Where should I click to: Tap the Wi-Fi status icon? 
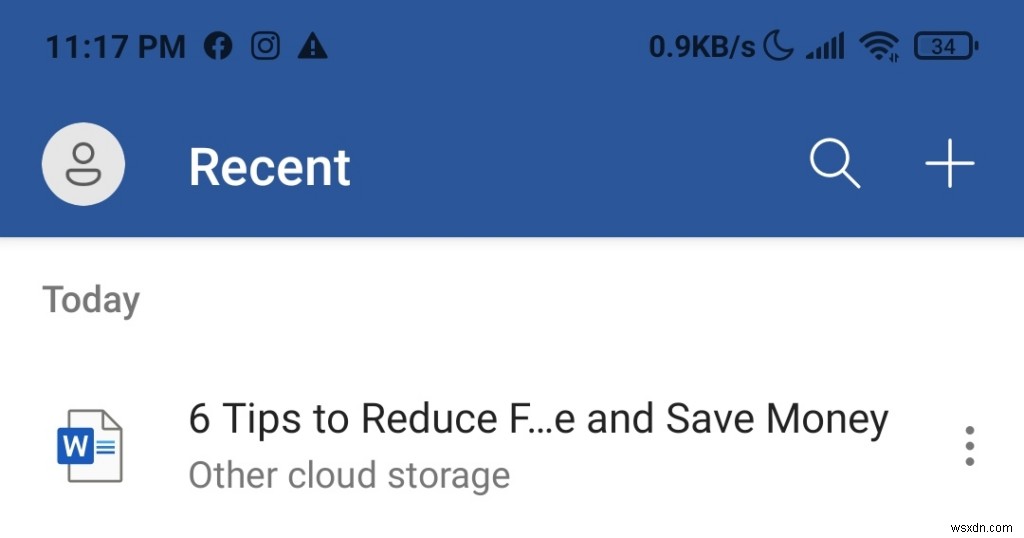(879, 46)
